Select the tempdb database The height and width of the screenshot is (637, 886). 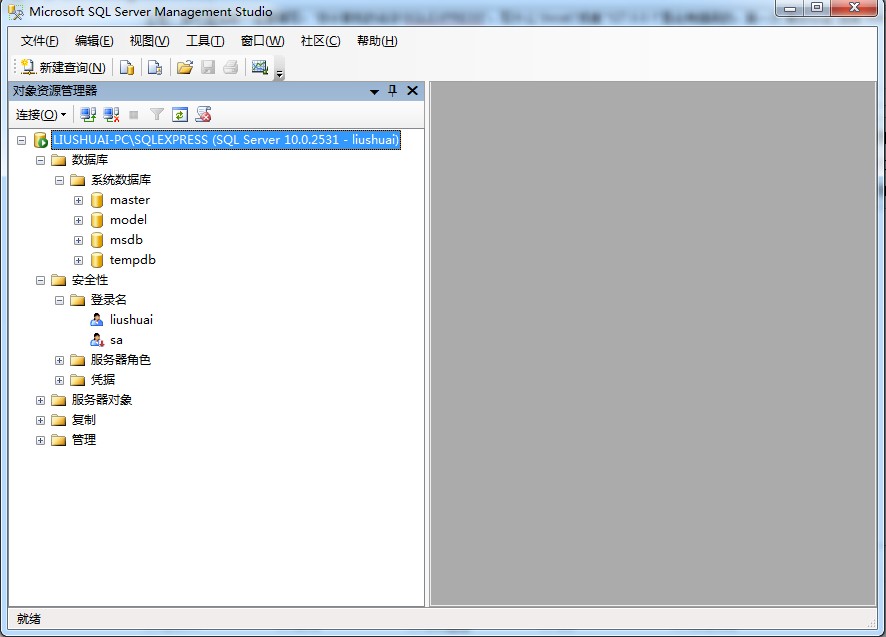pyautogui.click(x=132, y=260)
